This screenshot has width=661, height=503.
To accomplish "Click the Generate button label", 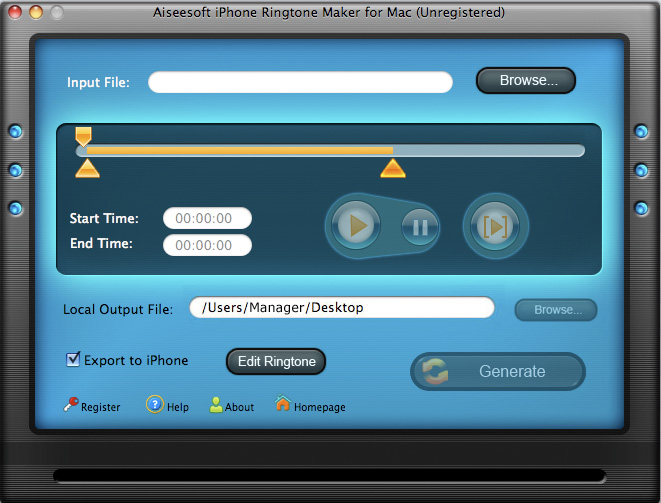I will [512, 371].
